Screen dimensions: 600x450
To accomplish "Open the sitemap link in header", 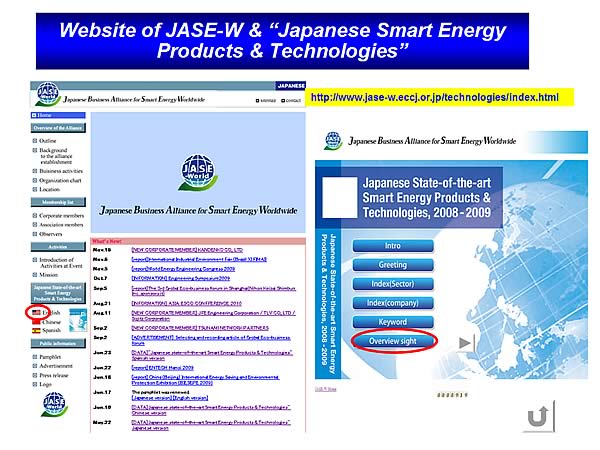I will coord(266,101).
